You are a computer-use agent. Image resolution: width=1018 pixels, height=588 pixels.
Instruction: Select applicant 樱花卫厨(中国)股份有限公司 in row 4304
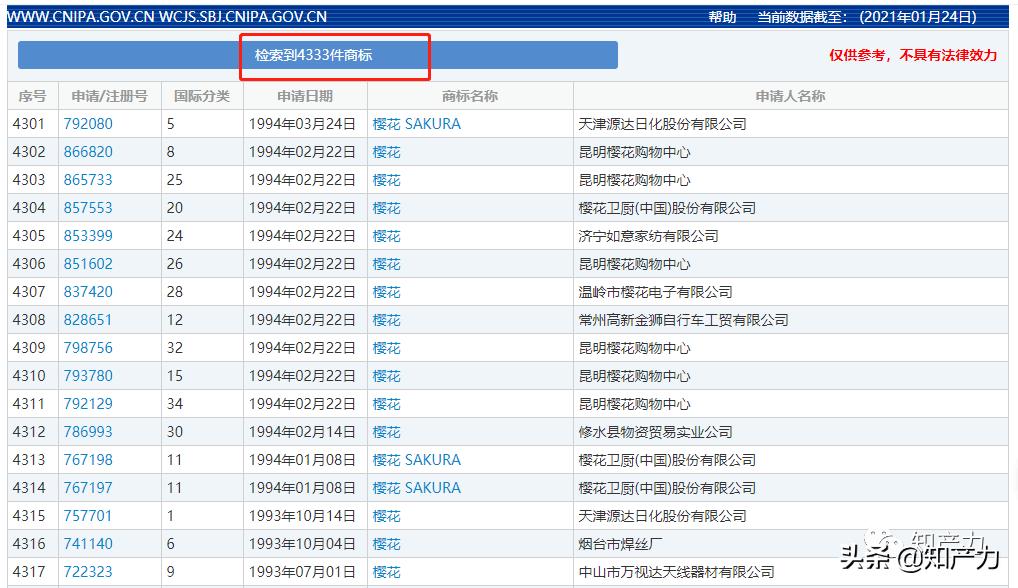point(667,208)
